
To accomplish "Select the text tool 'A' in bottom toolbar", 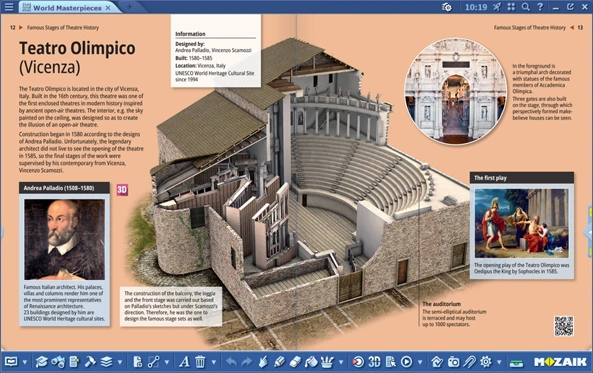I will click(184, 362).
